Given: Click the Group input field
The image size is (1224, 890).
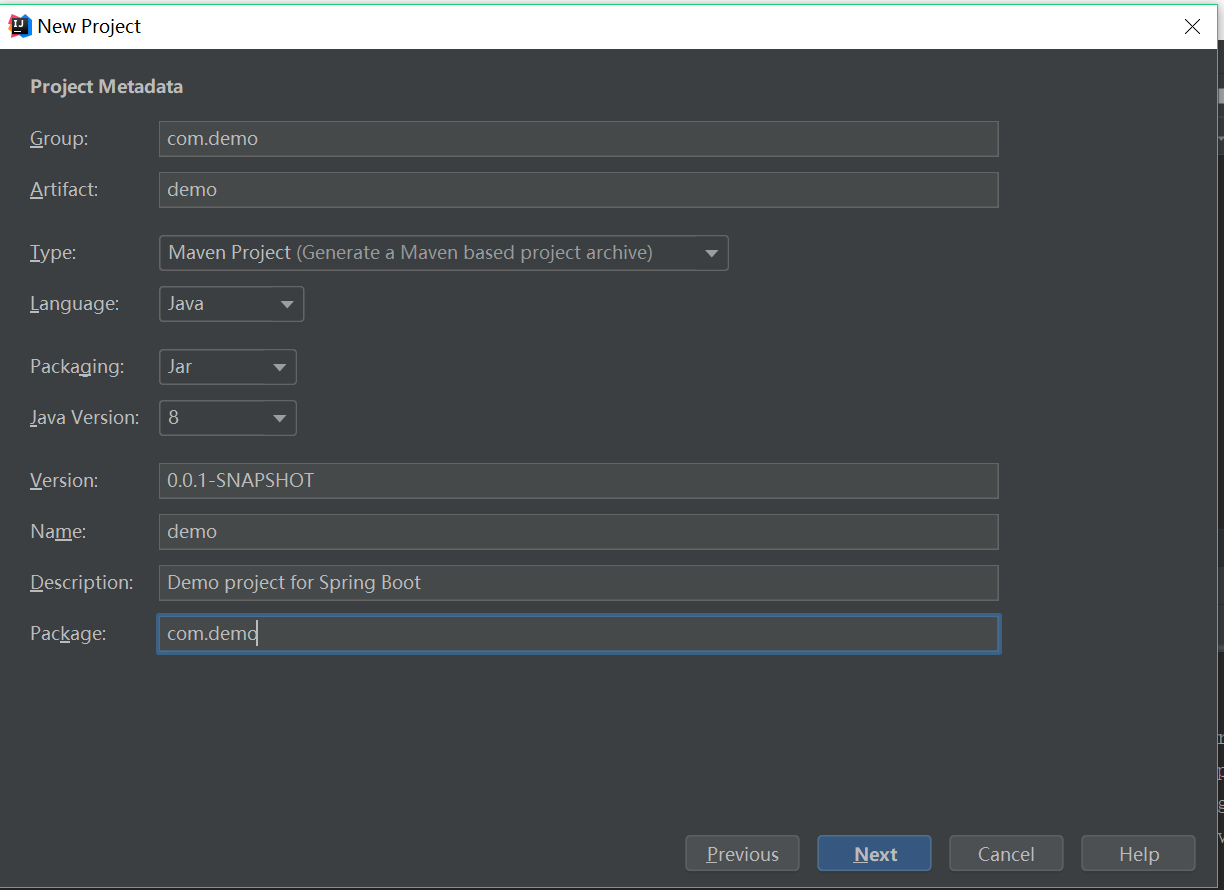Looking at the screenshot, I should (578, 139).
